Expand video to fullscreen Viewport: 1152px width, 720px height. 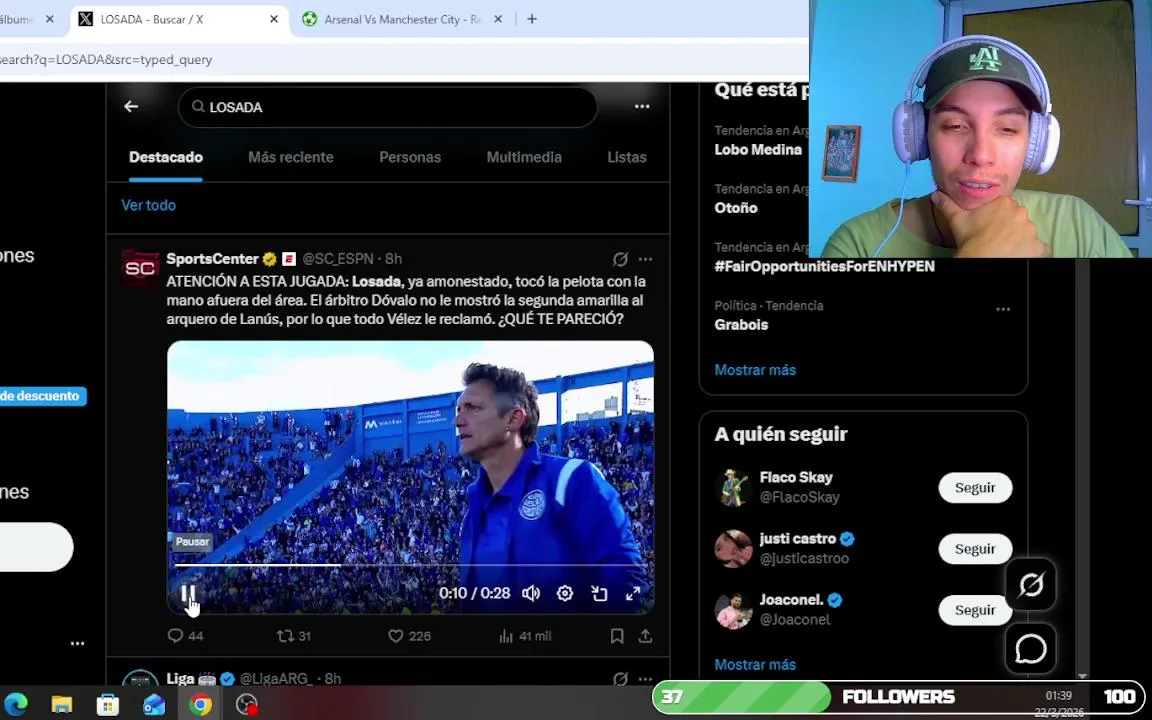point(633,593)
